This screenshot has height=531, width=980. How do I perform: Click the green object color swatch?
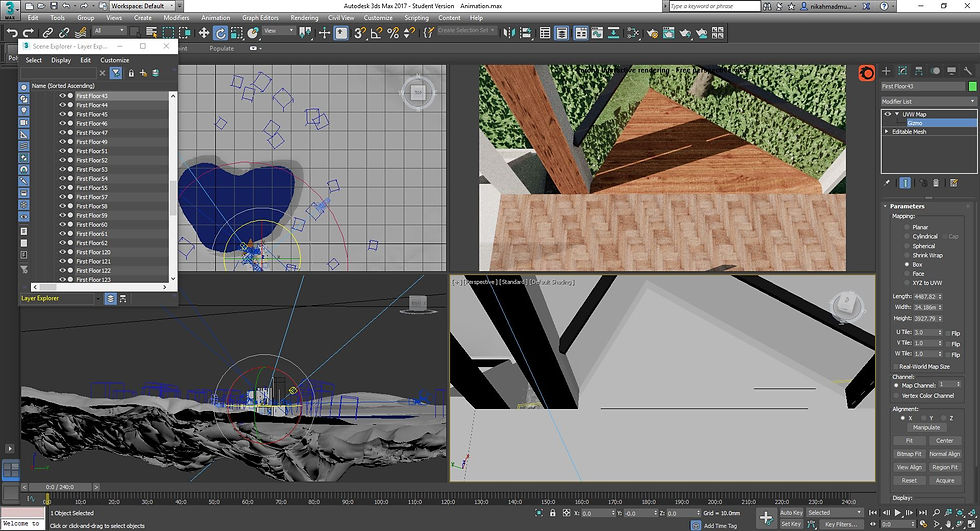click(972, 86)
